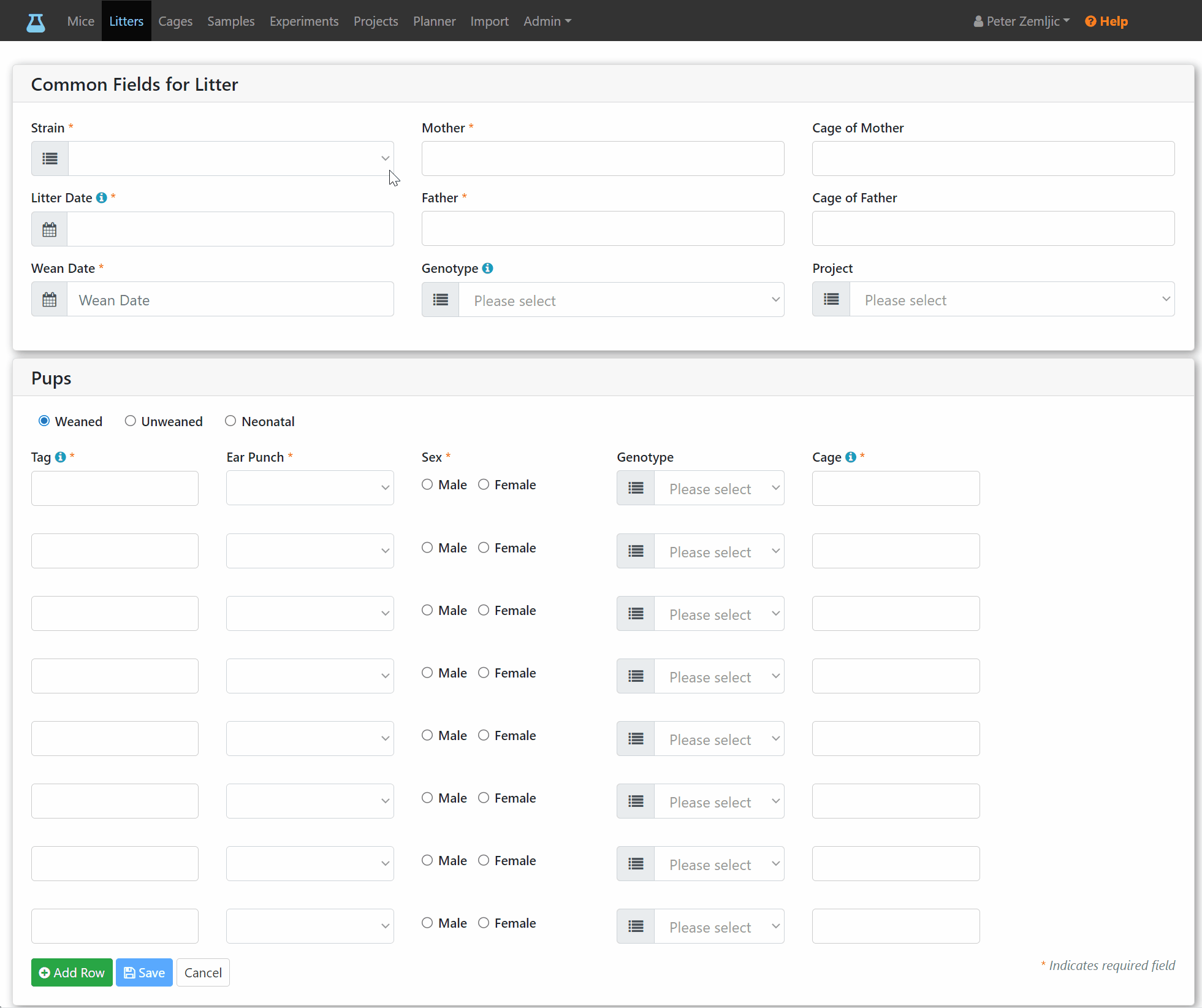Open Peter Zemljic user menu
Image resolution: width=1202 pixels, height=1008 pixels.
point(1021,21)
